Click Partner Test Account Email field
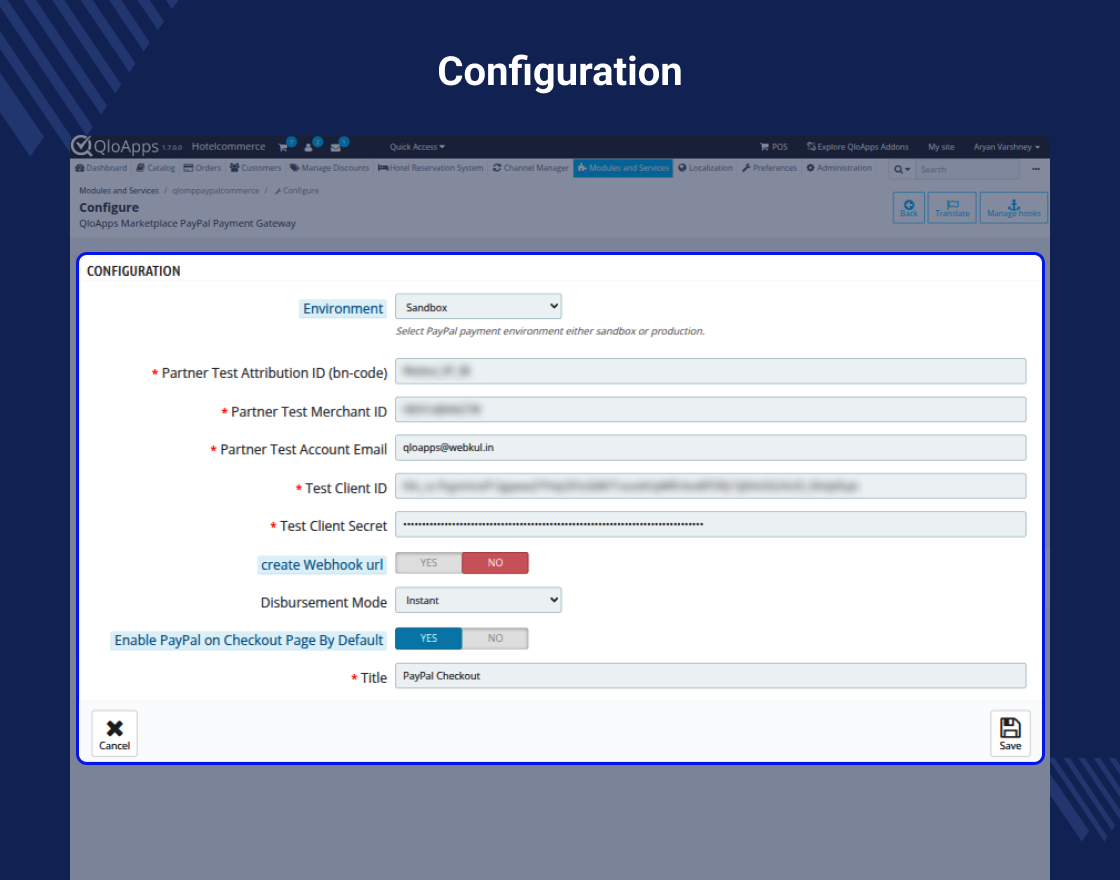The image size is (1120, 880). tap(711, 448)
